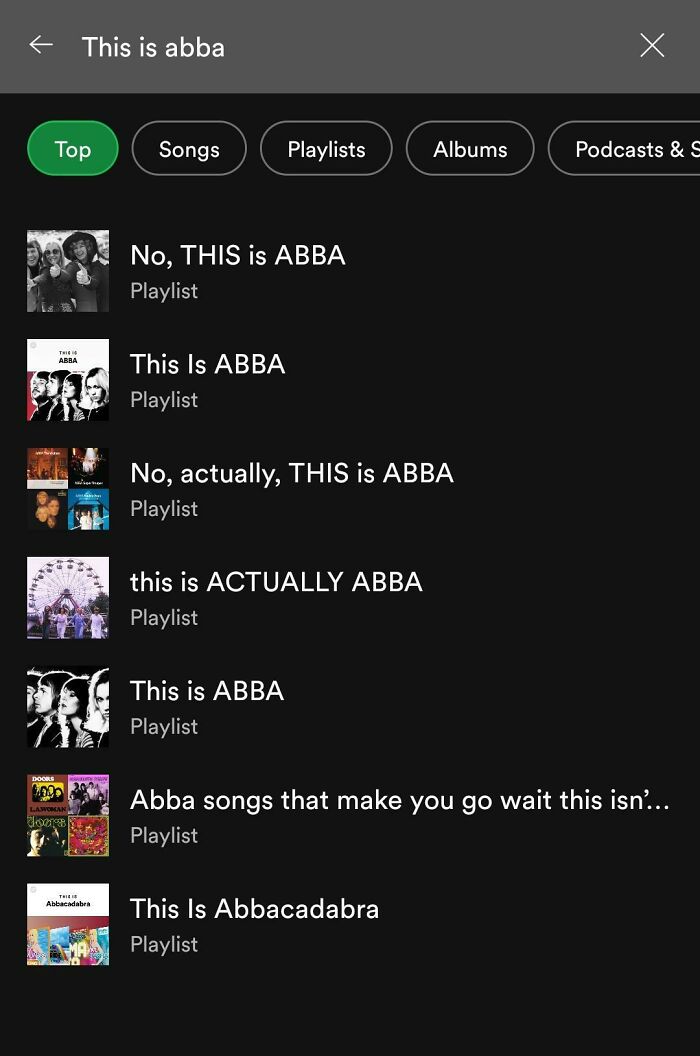Open the 'This Is Abbacadabra' playlist
Viewport: 700px width, 1056px height.
254,908
